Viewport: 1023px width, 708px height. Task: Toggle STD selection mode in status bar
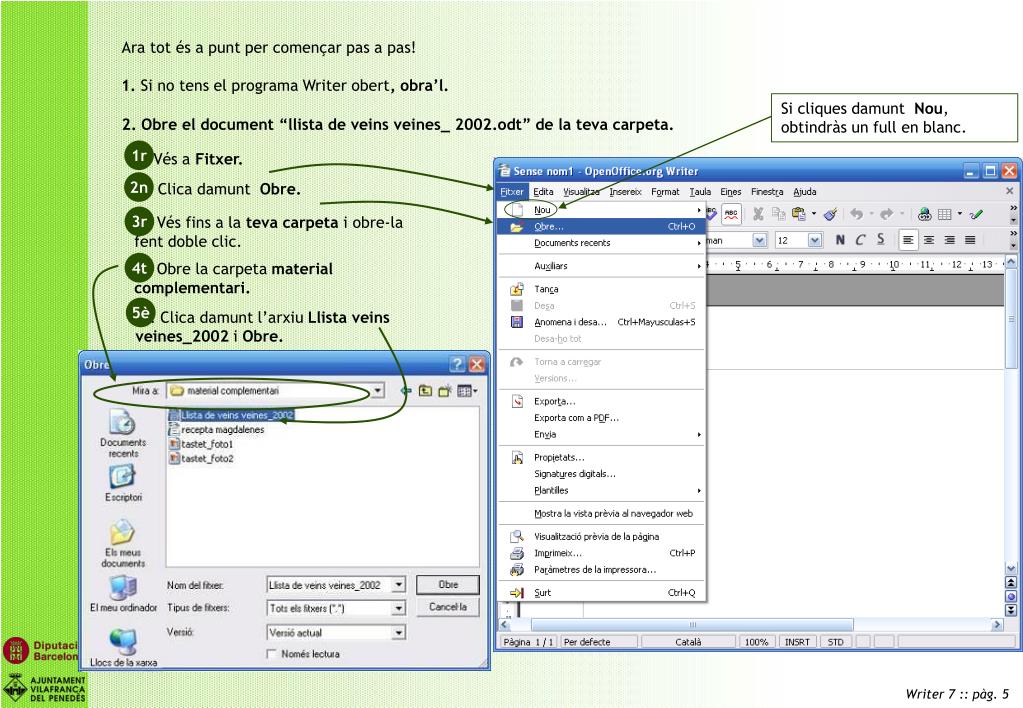click(x=836, y=642)
